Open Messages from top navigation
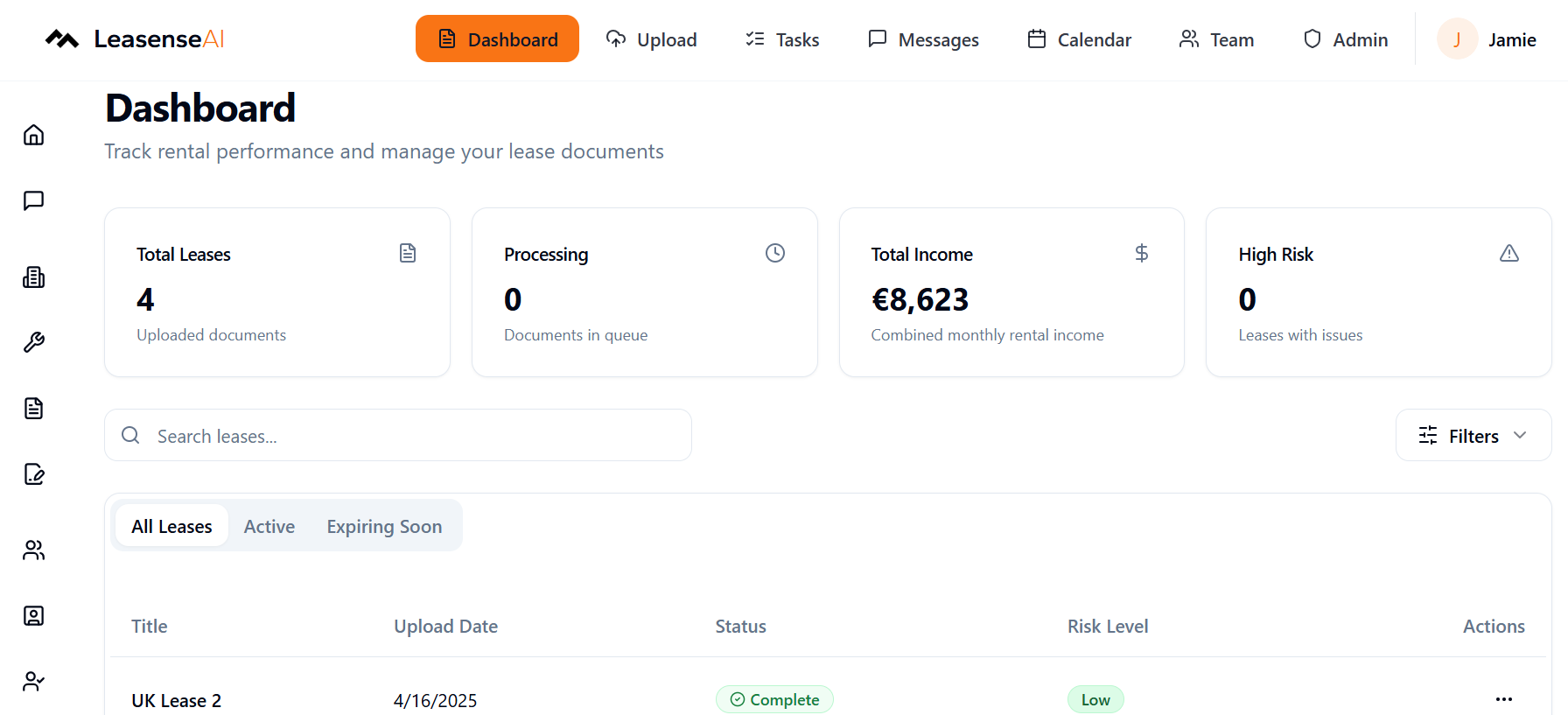This screenshot has height=715, width=1568. pos(923,39)
